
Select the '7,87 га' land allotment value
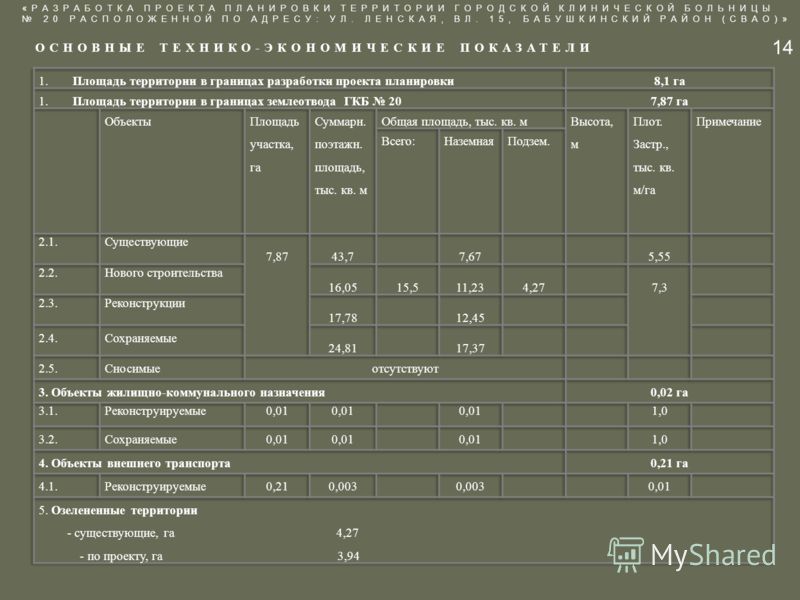point(669,102)
